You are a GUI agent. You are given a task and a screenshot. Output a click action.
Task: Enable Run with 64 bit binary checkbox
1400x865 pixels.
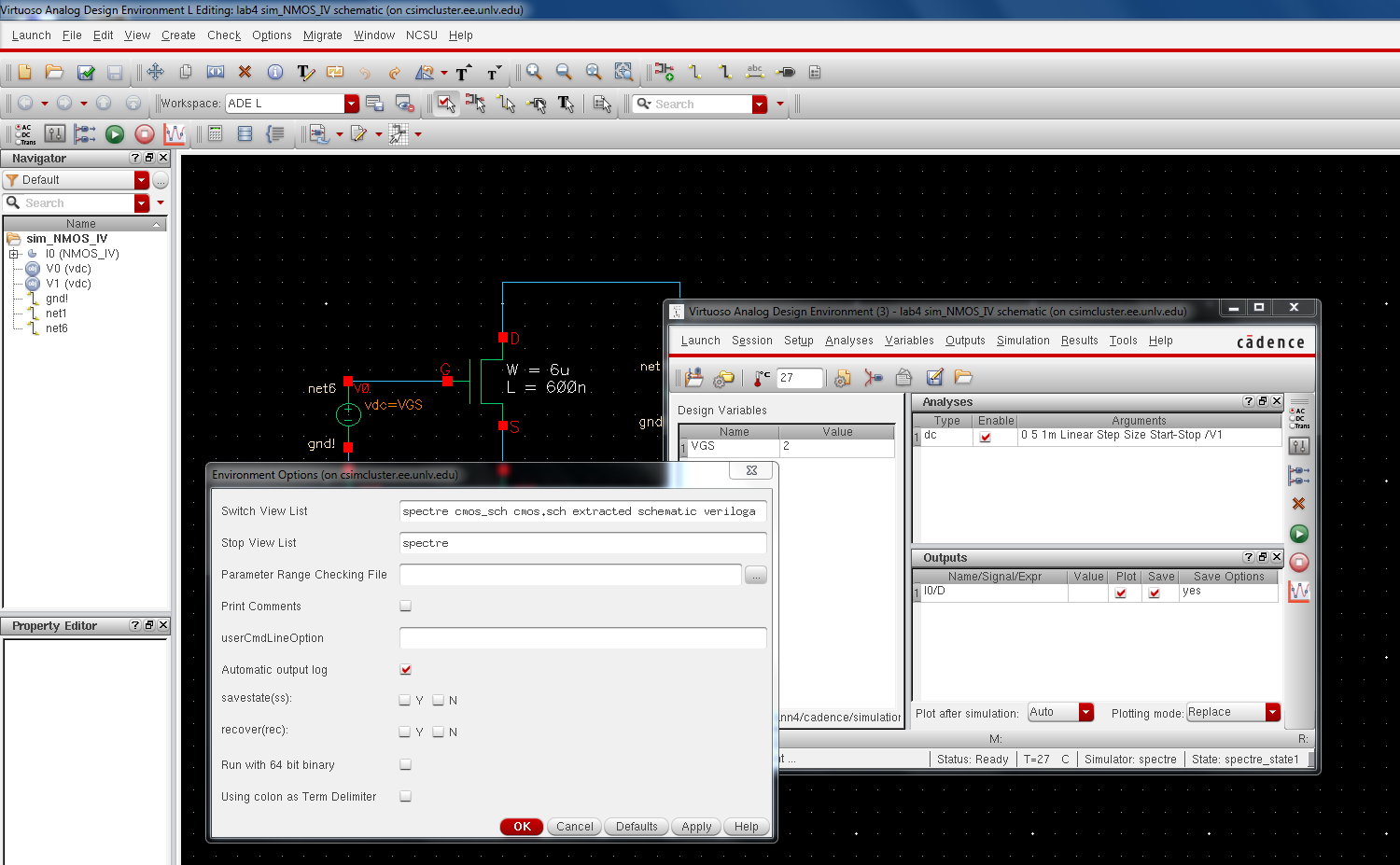tap(405, 764)
